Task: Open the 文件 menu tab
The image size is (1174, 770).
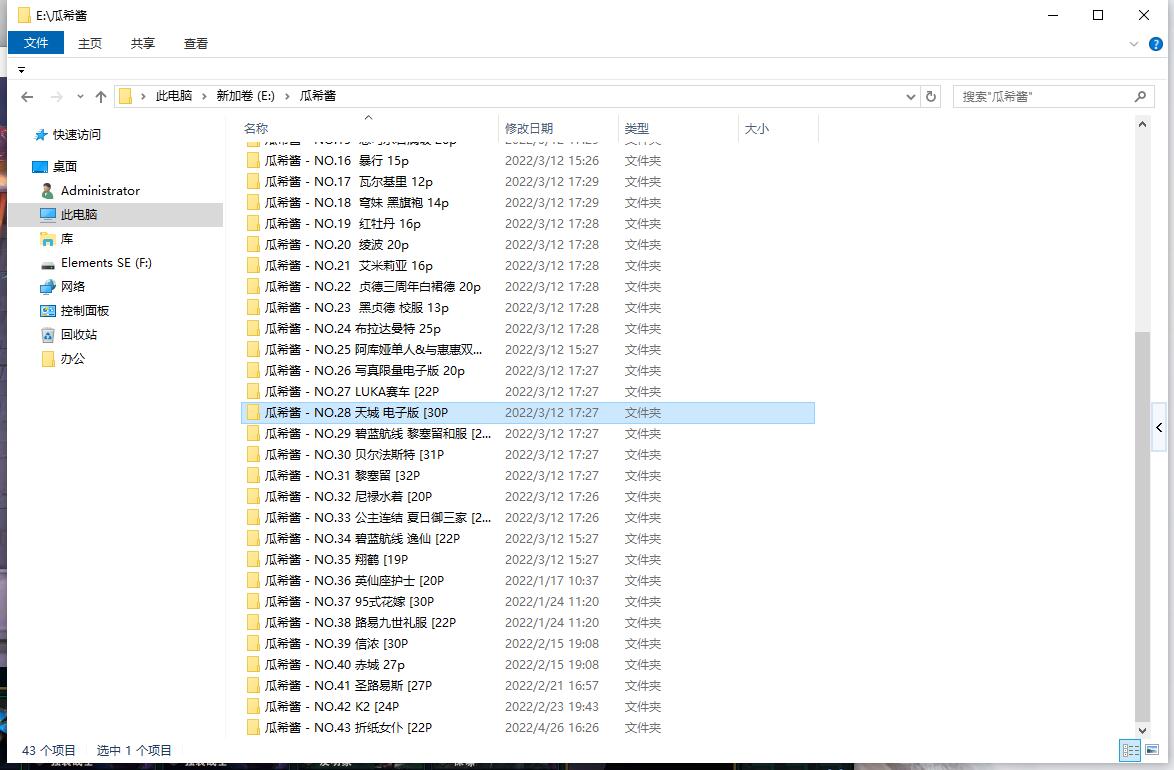Action: point(36,43)
